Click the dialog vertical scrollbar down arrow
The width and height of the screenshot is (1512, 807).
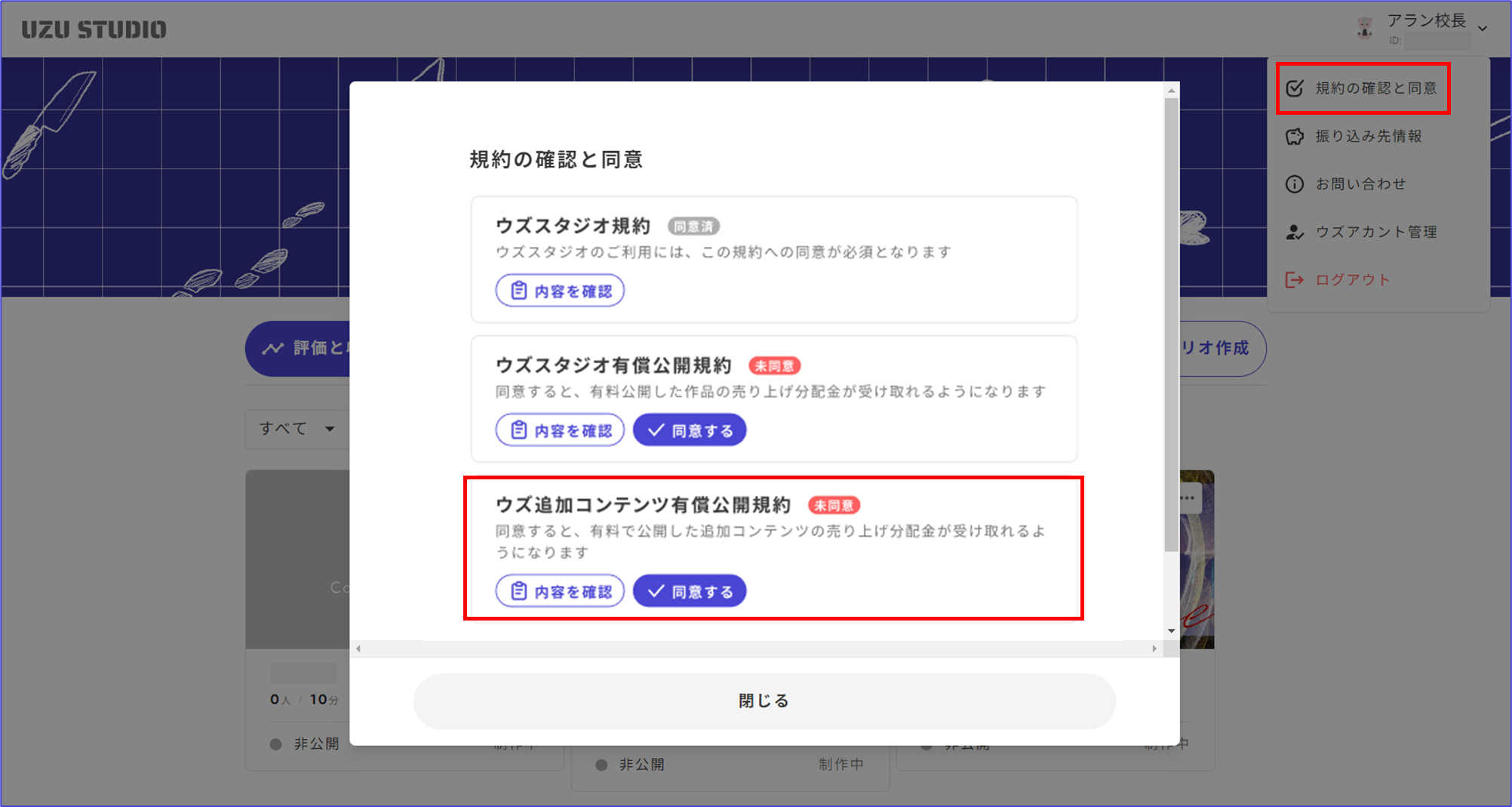(x=1171, y=631)
